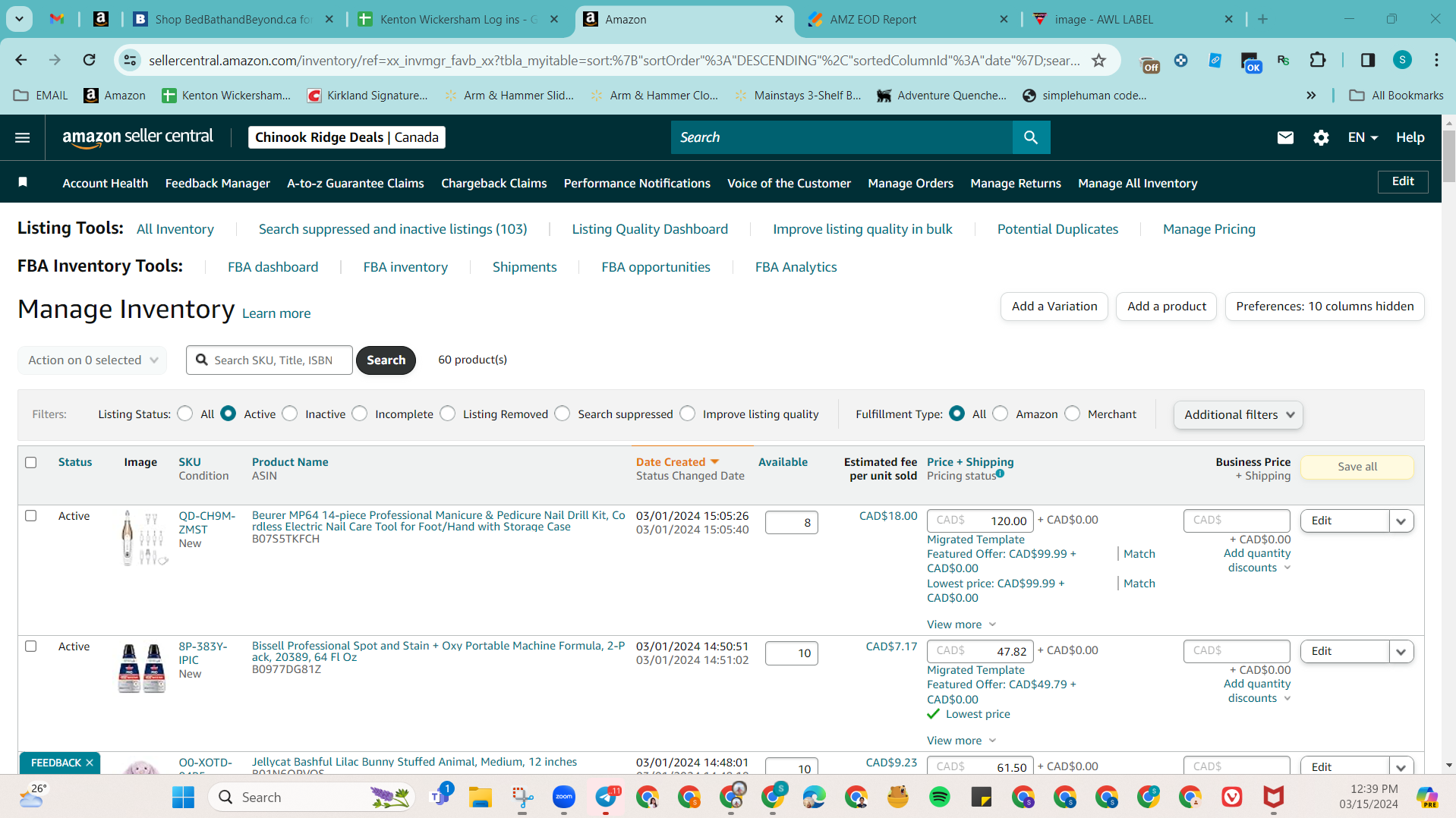Edit the CAD$ 47.82 price field
This screenshot has height=818, width=1456.
[980, 651]
